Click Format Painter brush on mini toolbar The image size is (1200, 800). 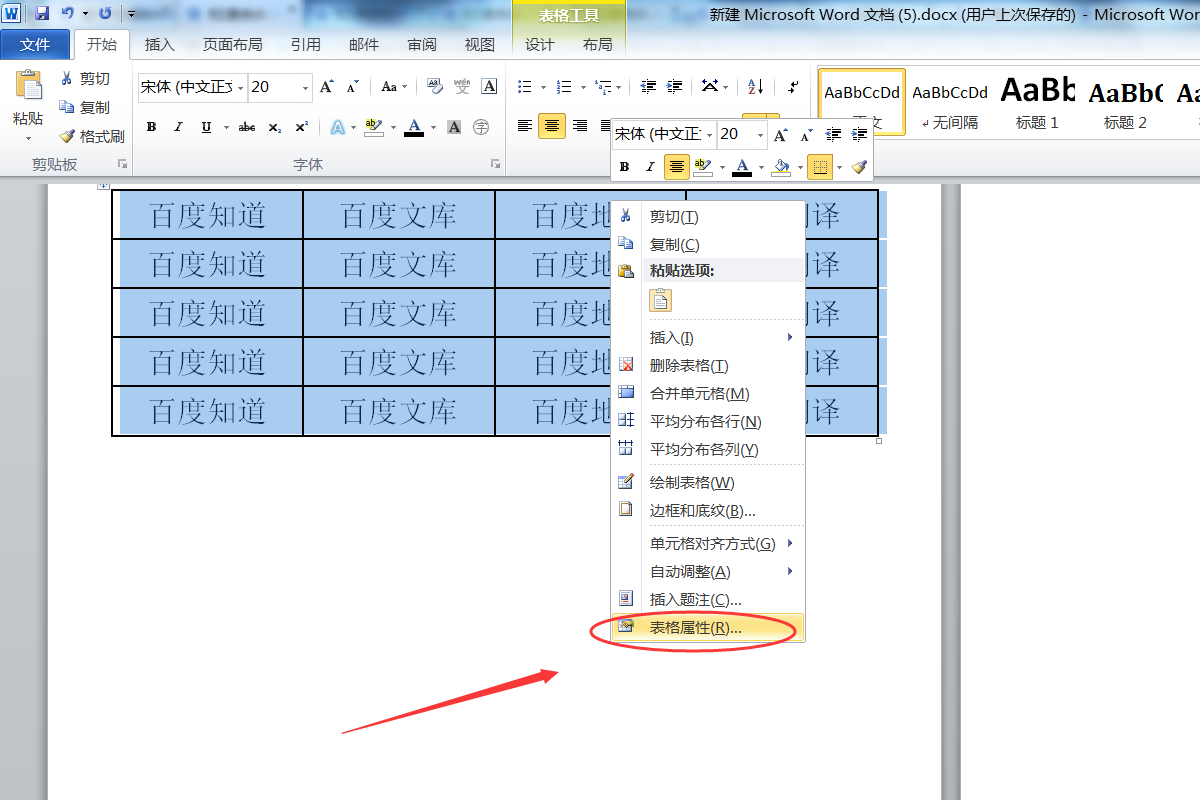859,167
